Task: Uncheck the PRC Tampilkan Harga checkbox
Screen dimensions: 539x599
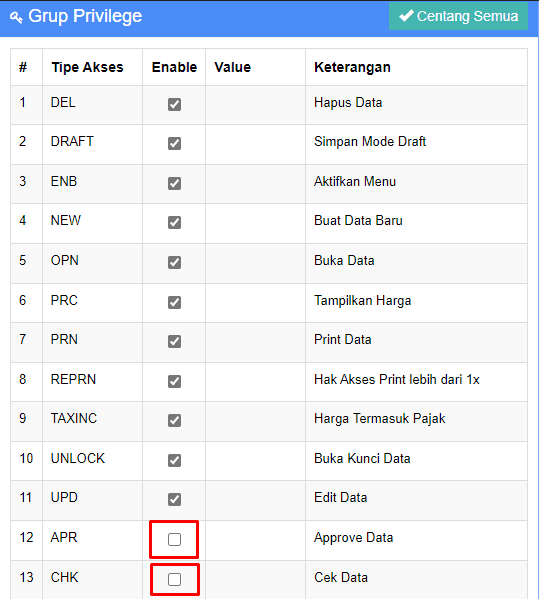Action: [175, 303]
